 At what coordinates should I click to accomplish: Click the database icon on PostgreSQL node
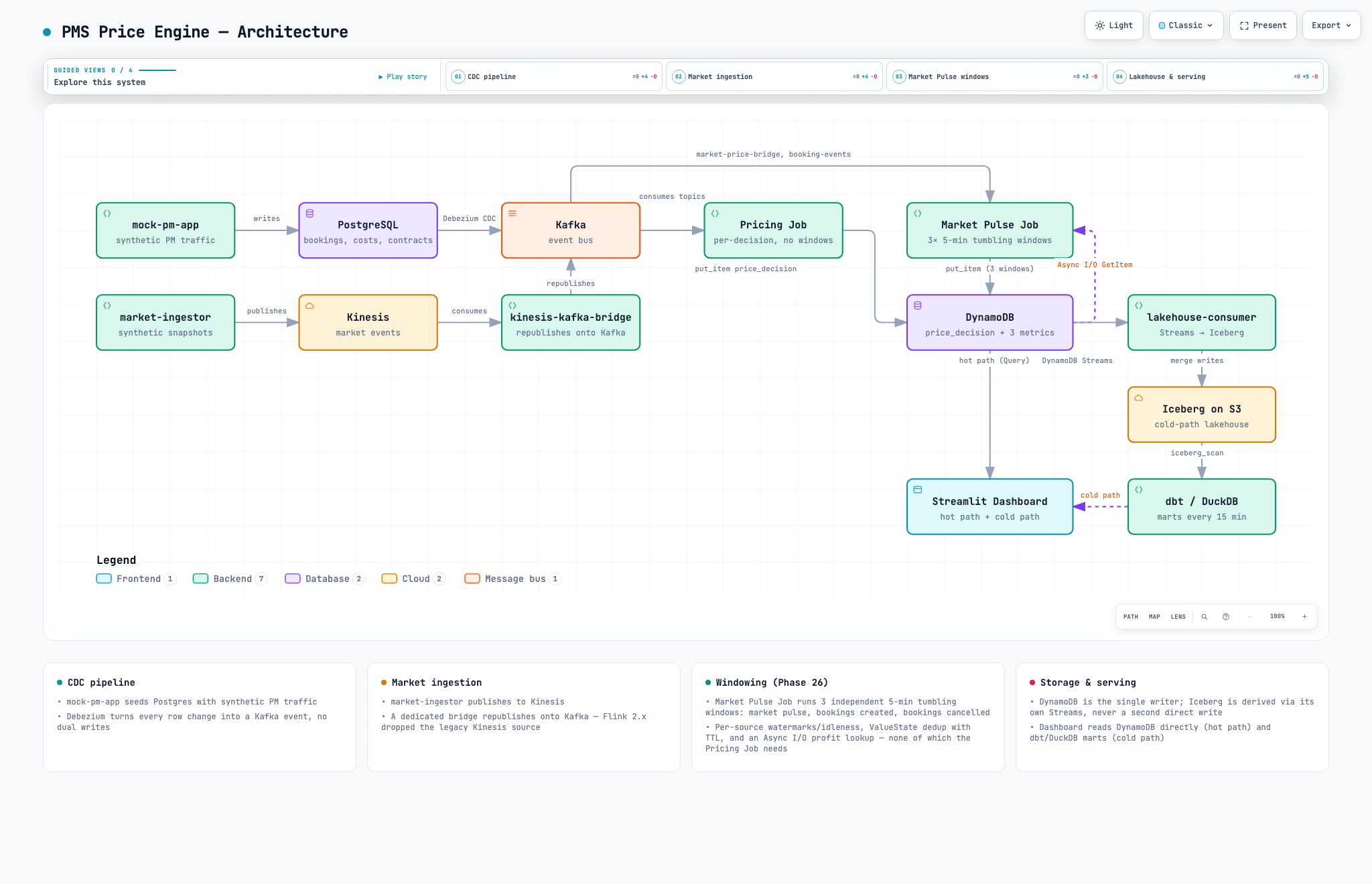(310, 214)
